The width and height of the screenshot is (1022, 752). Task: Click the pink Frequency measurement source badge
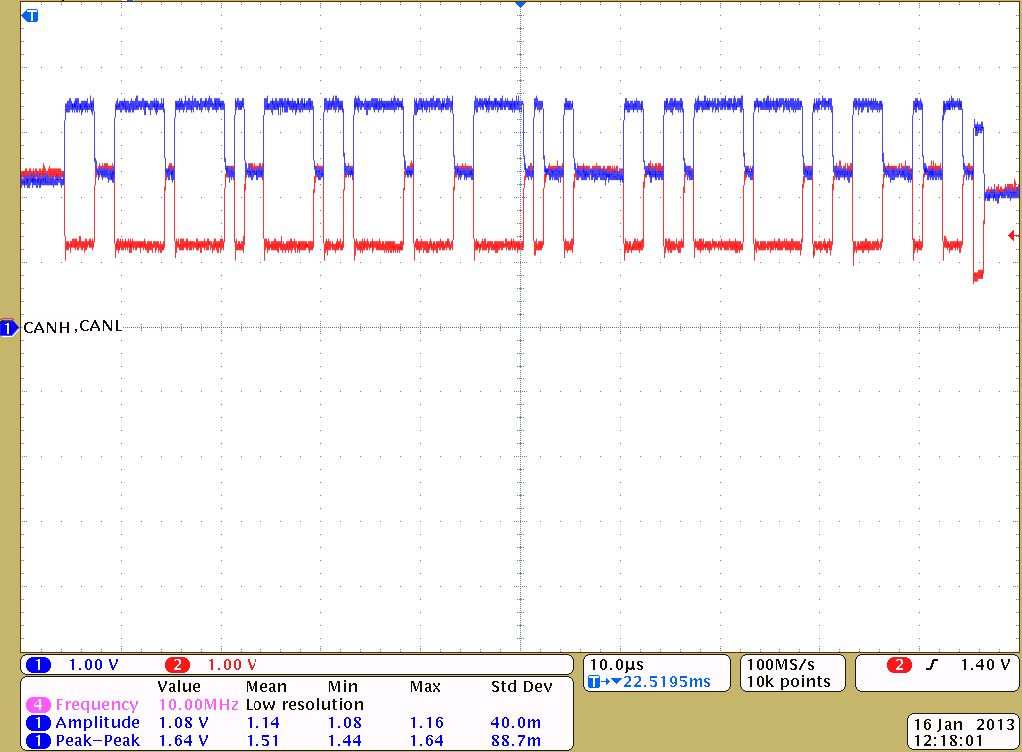click(x=37, y=704)
